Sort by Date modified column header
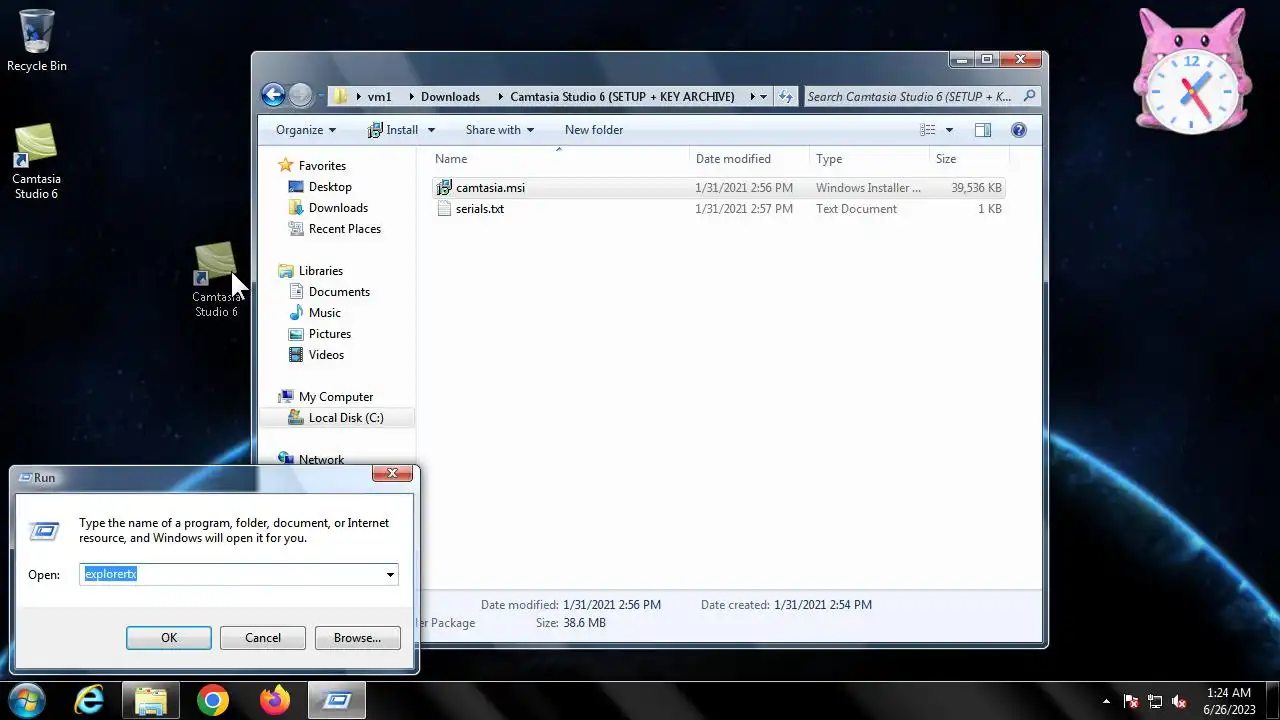1280x720 pixels. pyautogui.click(x=749, y=159)
